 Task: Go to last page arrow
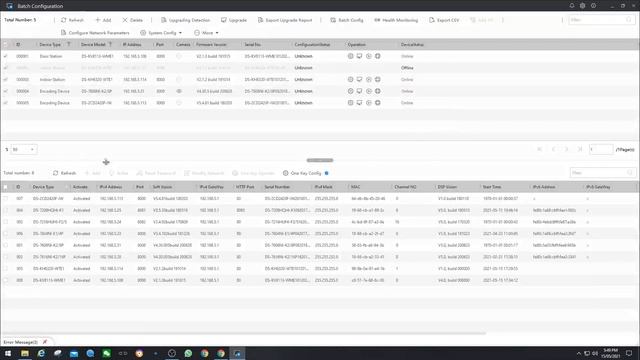(580, 149)
